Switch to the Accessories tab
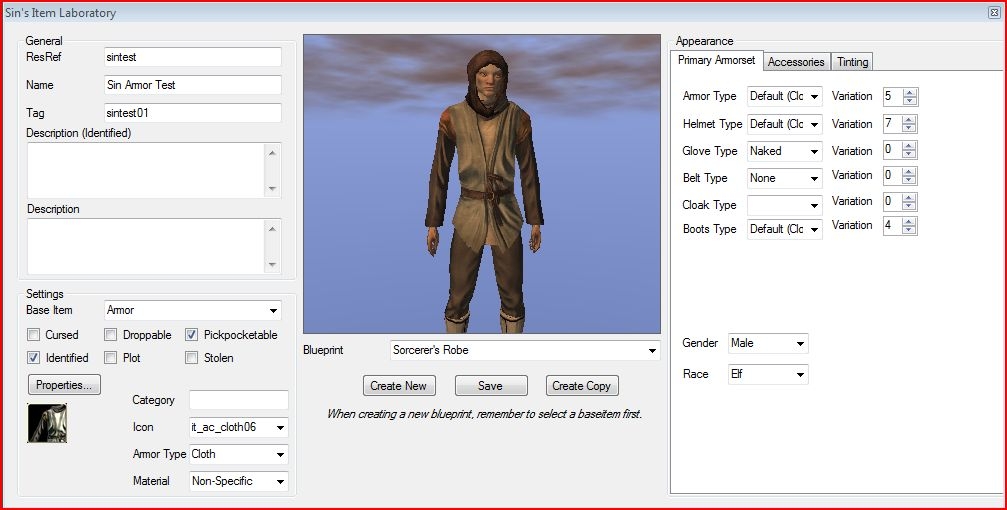Image resolution: width=1007 pixels, height=510 pixels. point(796,62)
